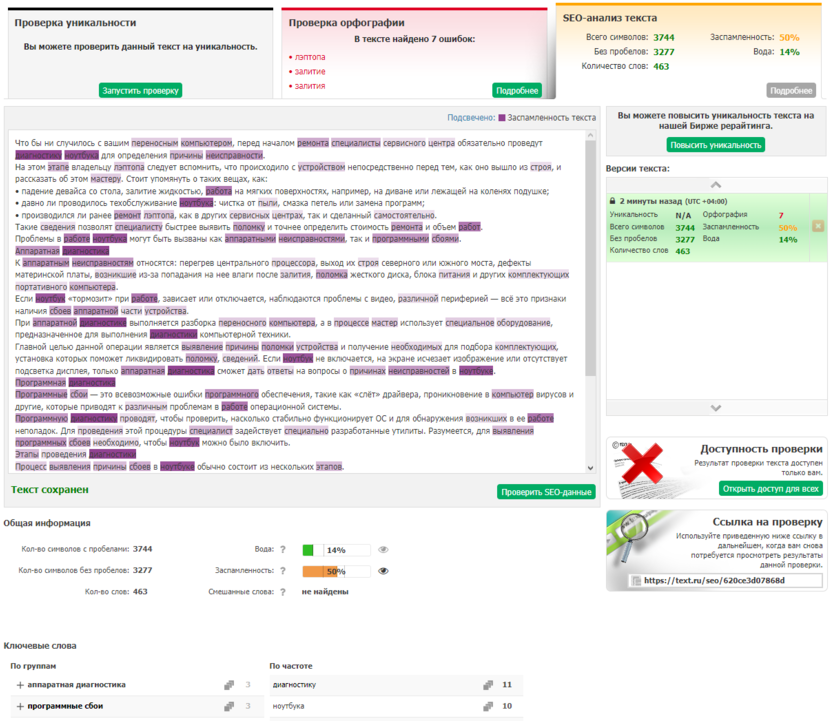Toggle water highlighting eye icon
This screenshot has width=832, height=721.
pos(383,549)
